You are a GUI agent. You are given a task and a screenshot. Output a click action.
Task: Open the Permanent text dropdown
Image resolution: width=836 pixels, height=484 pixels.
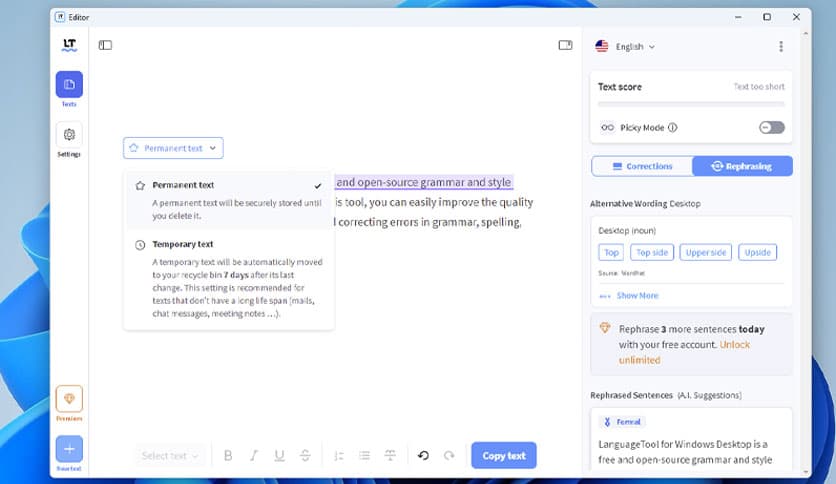(173, 148)
